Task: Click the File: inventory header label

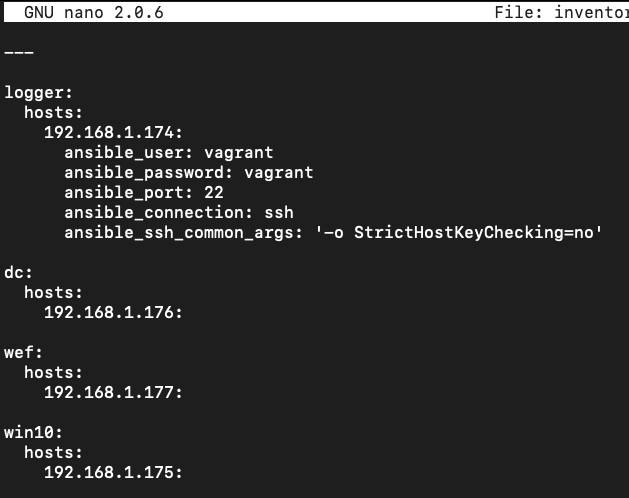Action: (x=562, y=12)
